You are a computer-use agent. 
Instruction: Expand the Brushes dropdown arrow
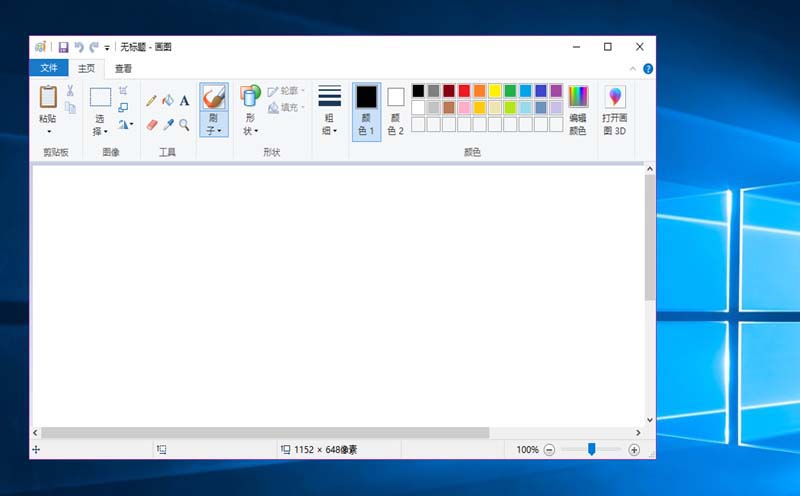(219, 131)
